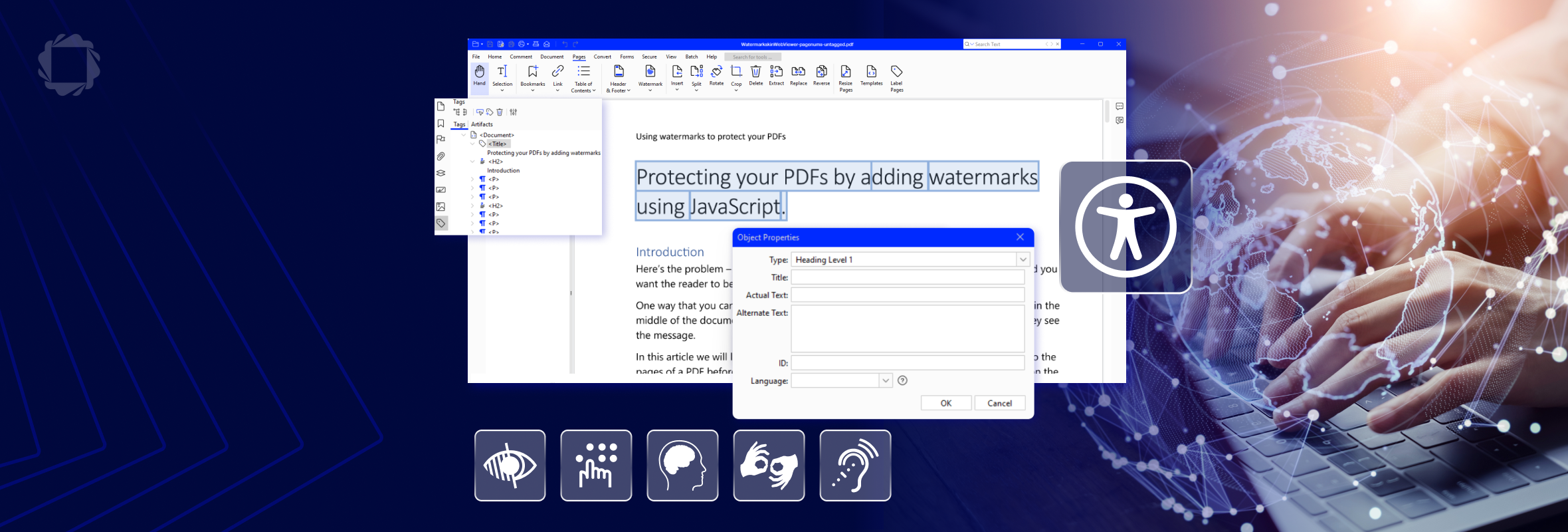Collapse the <Title> tag node

[x=472, y=144]
